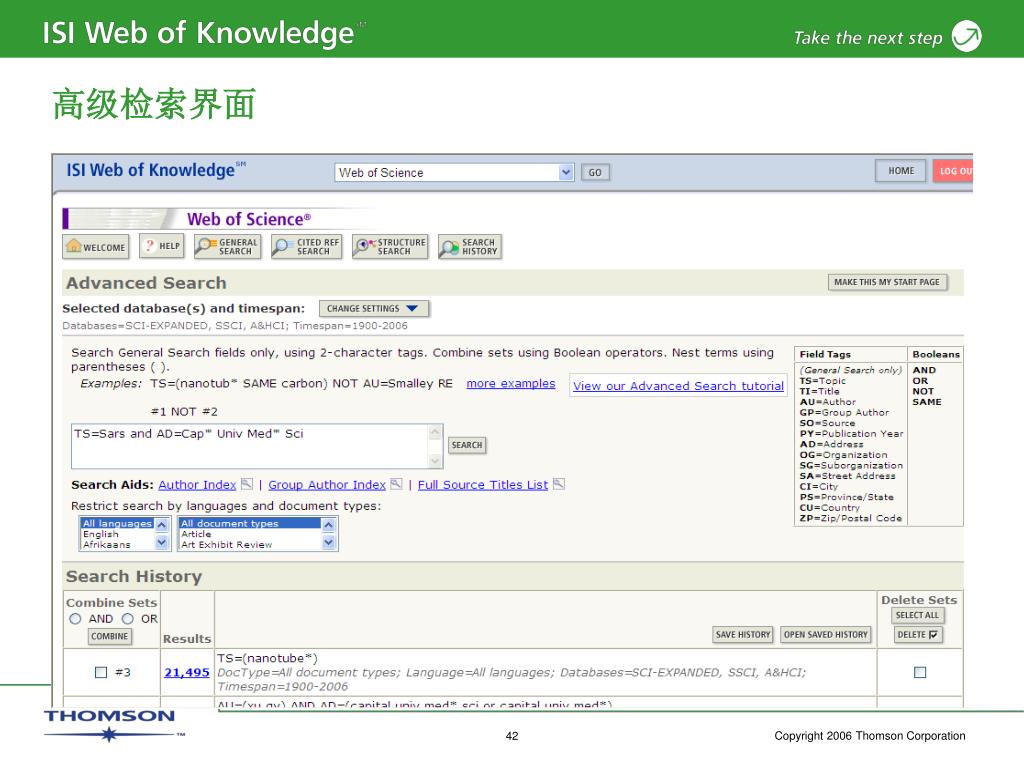The height and width of the screenshot is (768, 1024).
Task: Expand the Change Settings dropdown
Action: coord(374,308)
